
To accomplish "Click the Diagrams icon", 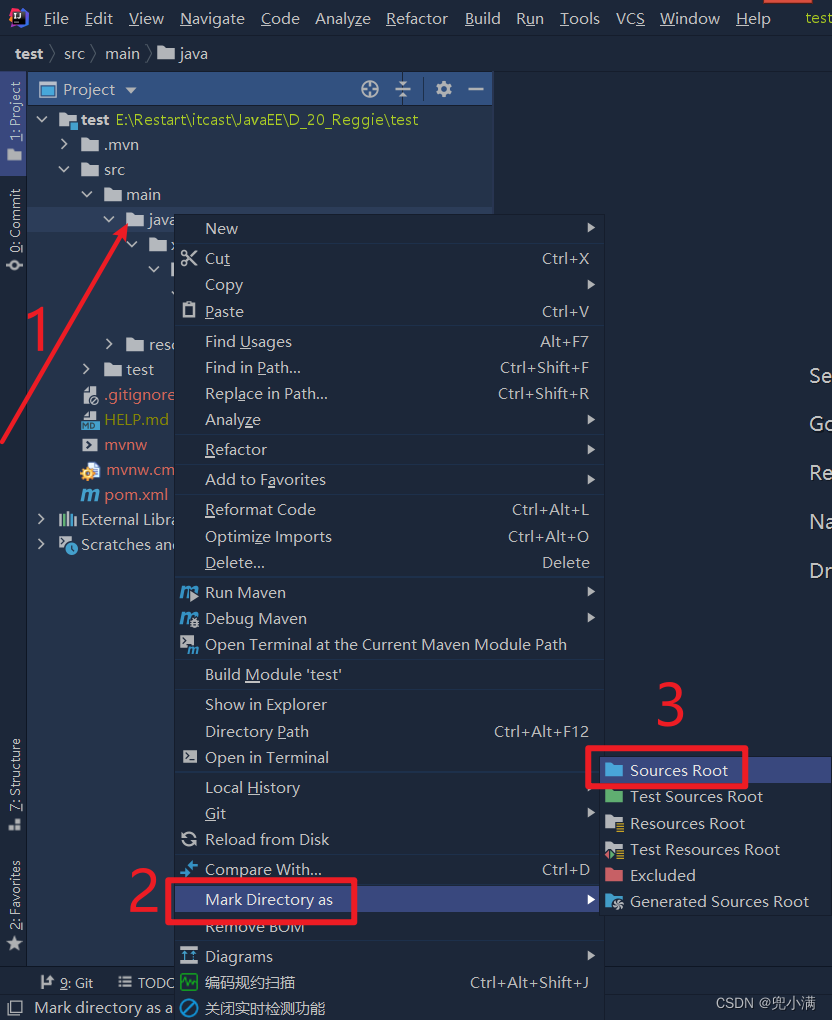I will 189,956.
